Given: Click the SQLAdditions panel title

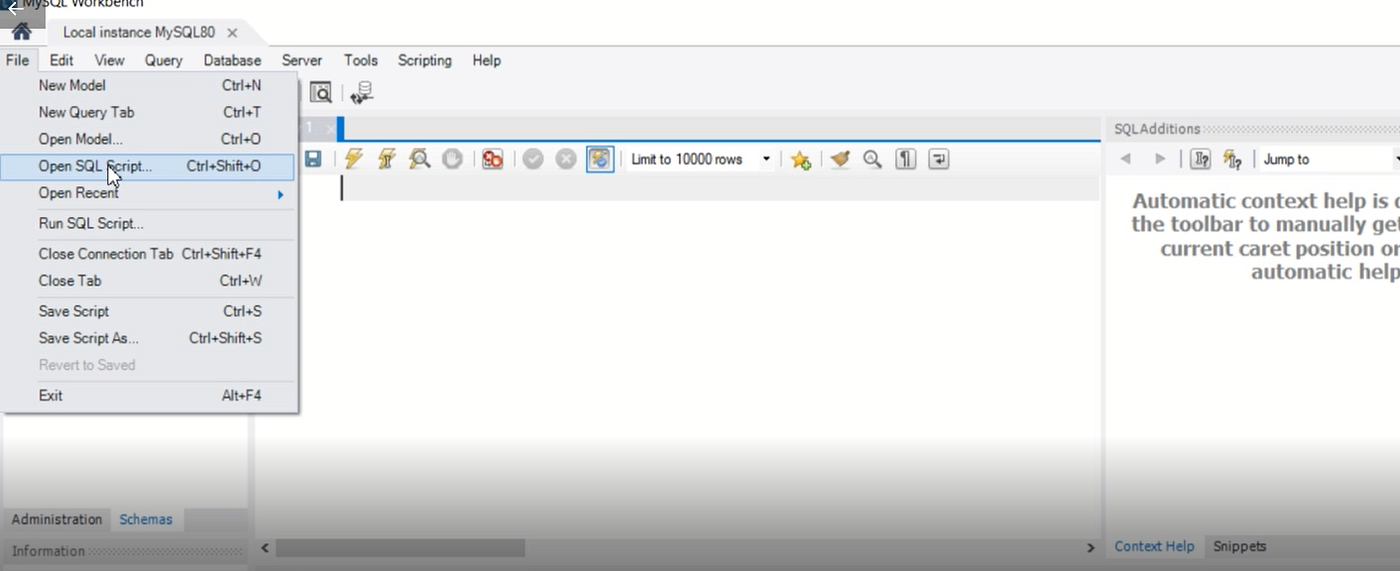Looking at the screenshot, I should click(1157, 129).
